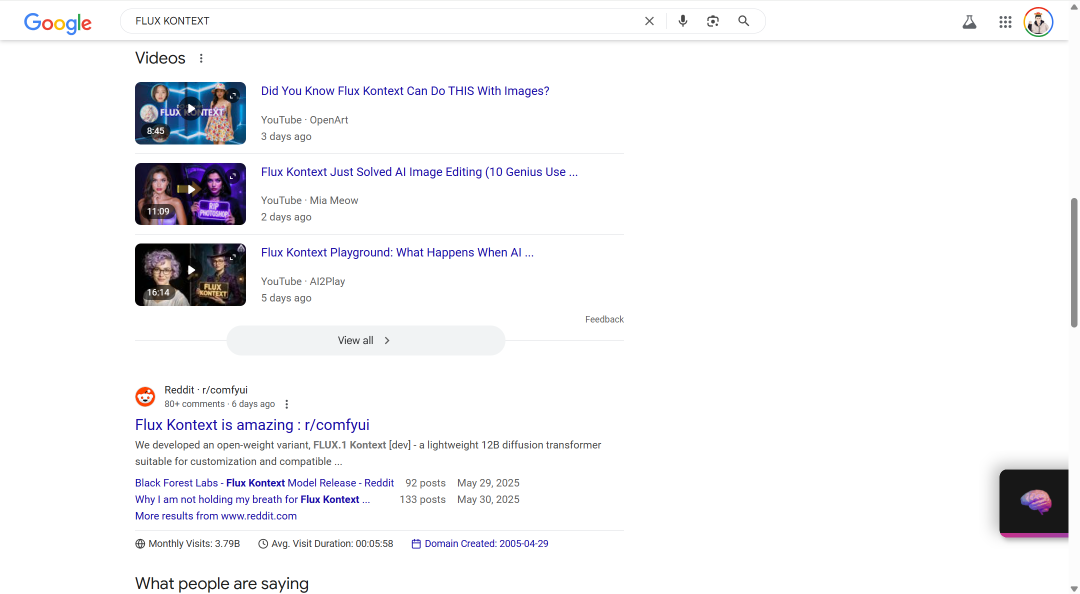The image size is (1080, 594).
Task: Click 'Monthly Visits: 3.79B' text
Action: (x=194, y=544)
